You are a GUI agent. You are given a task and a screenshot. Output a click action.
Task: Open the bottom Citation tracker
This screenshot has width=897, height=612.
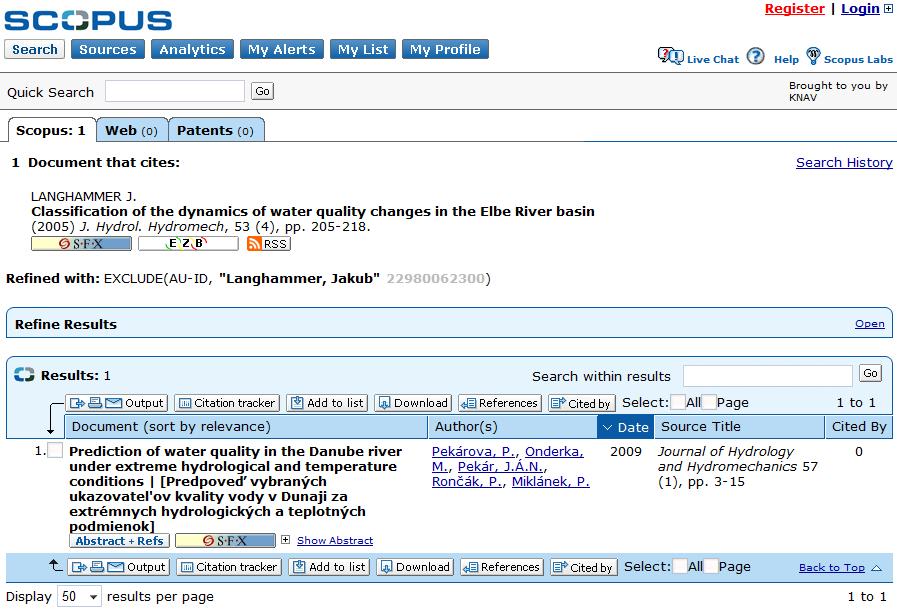pyautogui.click(x=229, y=567)
